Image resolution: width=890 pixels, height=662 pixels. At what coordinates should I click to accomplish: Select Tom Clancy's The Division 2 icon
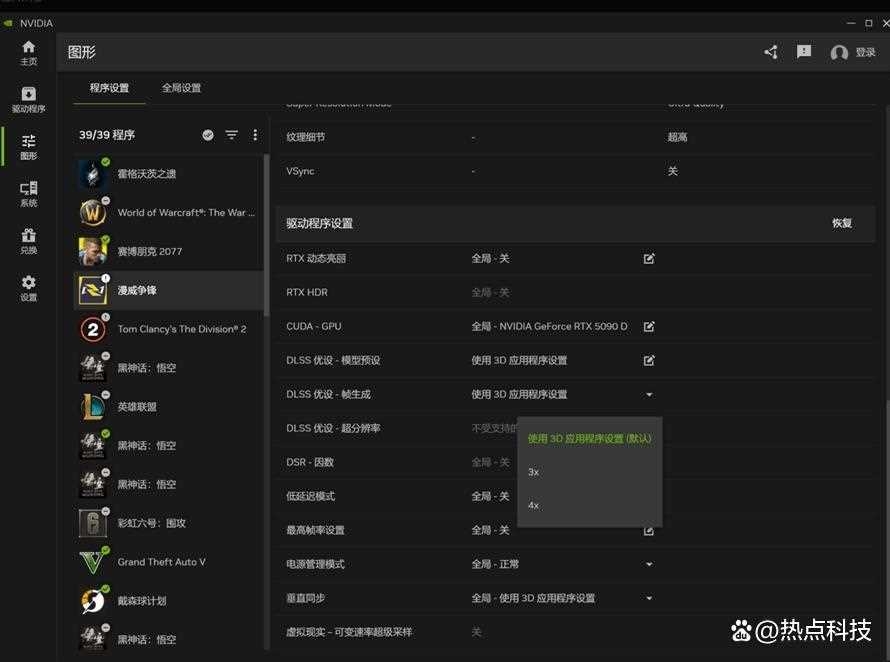[93, 329]
